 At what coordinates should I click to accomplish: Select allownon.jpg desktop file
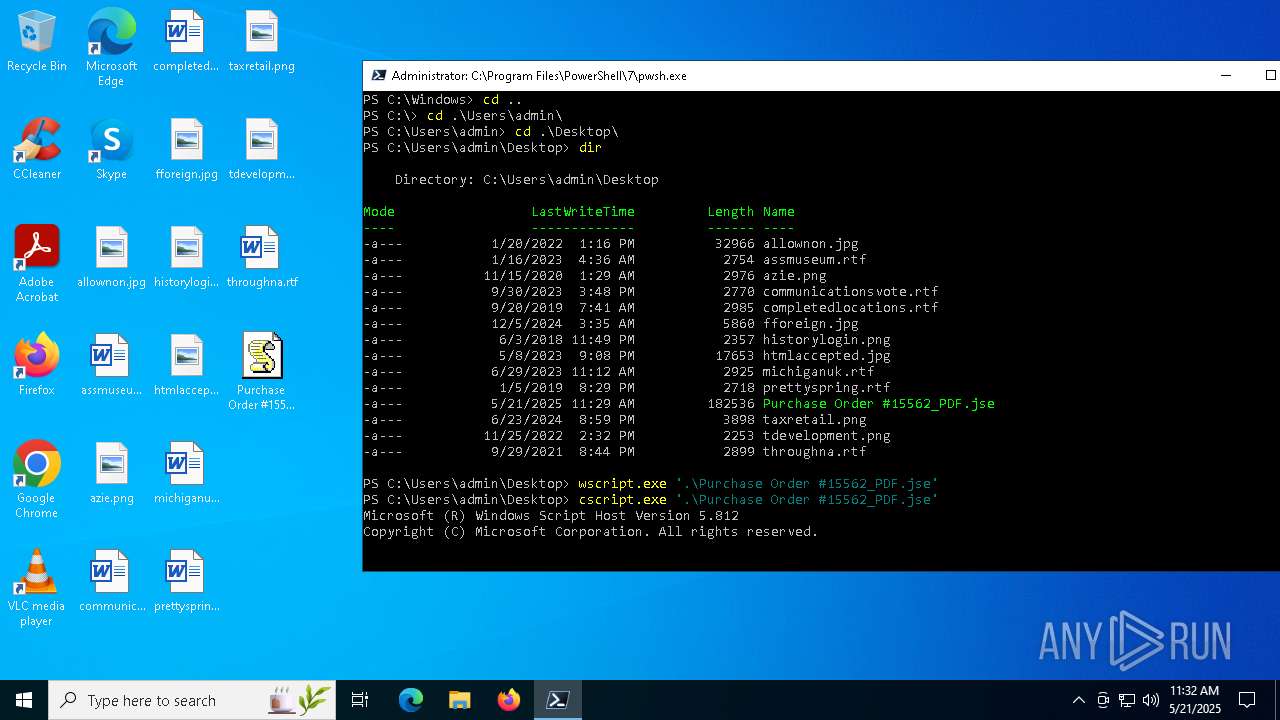111,258
